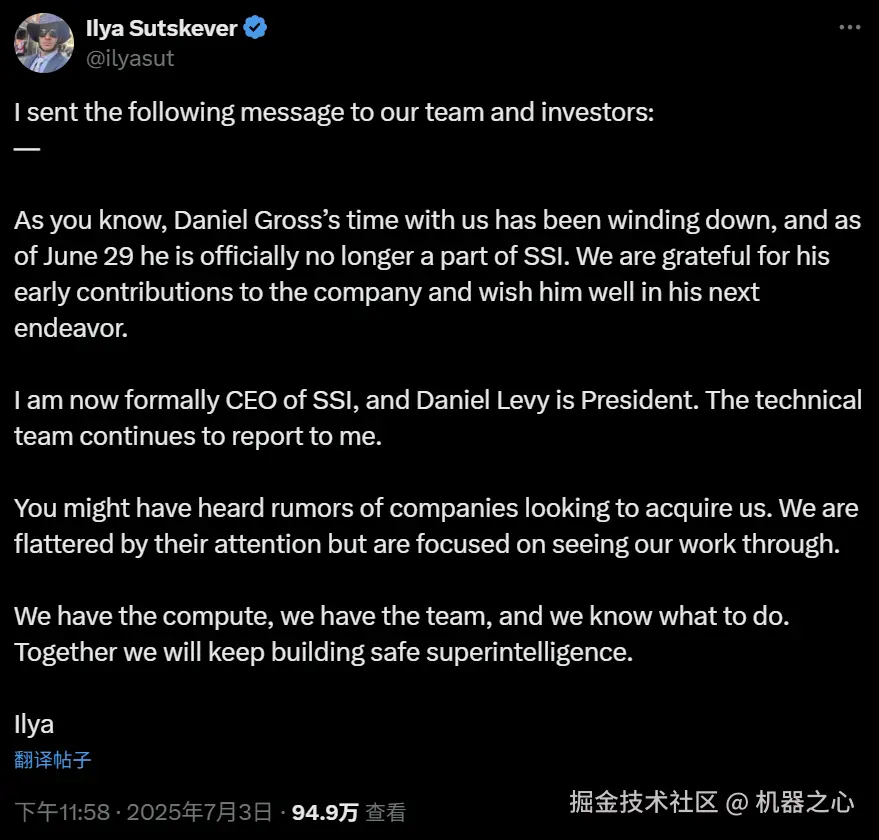Click the paragraph about acquisition rumors

(x=436, y=526)
